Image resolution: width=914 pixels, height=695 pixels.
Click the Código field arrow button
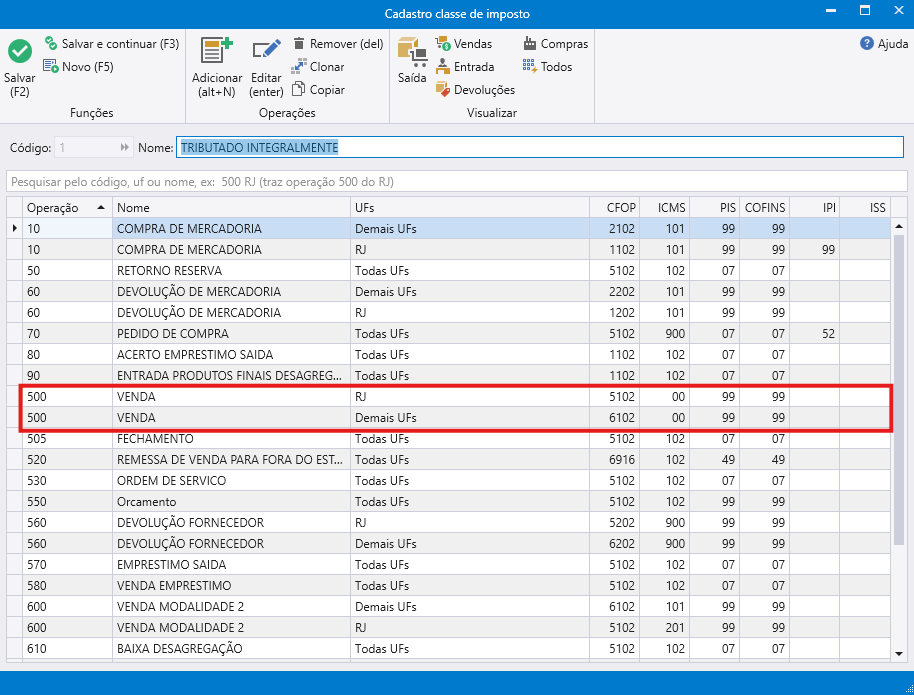[x=124, y=148]
